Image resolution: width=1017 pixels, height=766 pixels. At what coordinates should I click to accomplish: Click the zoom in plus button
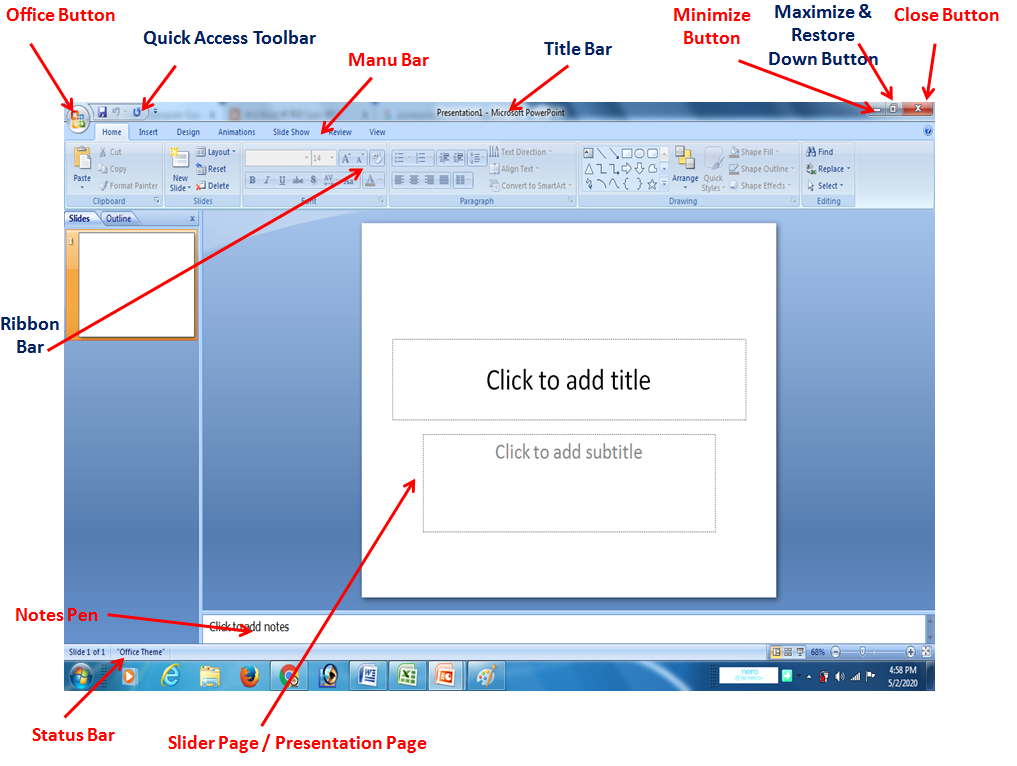[911, 652]
